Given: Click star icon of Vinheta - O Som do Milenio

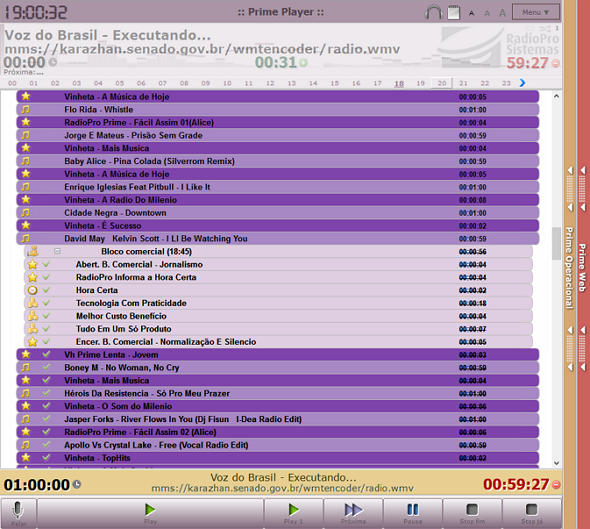Looking at the screenshot, I should pyautogui.click(x=26, y=406).
